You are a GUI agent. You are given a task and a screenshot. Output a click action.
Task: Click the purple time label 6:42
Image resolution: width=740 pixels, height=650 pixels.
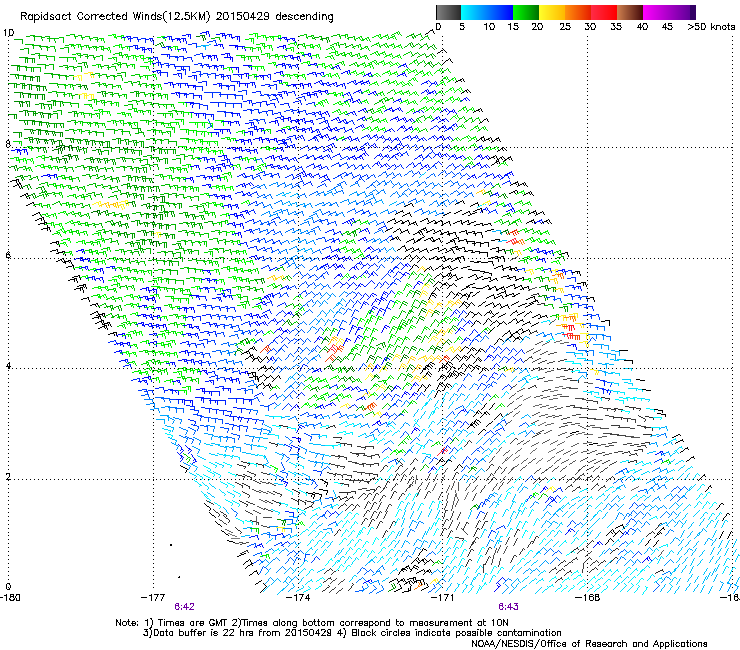(x=185, y=607)
